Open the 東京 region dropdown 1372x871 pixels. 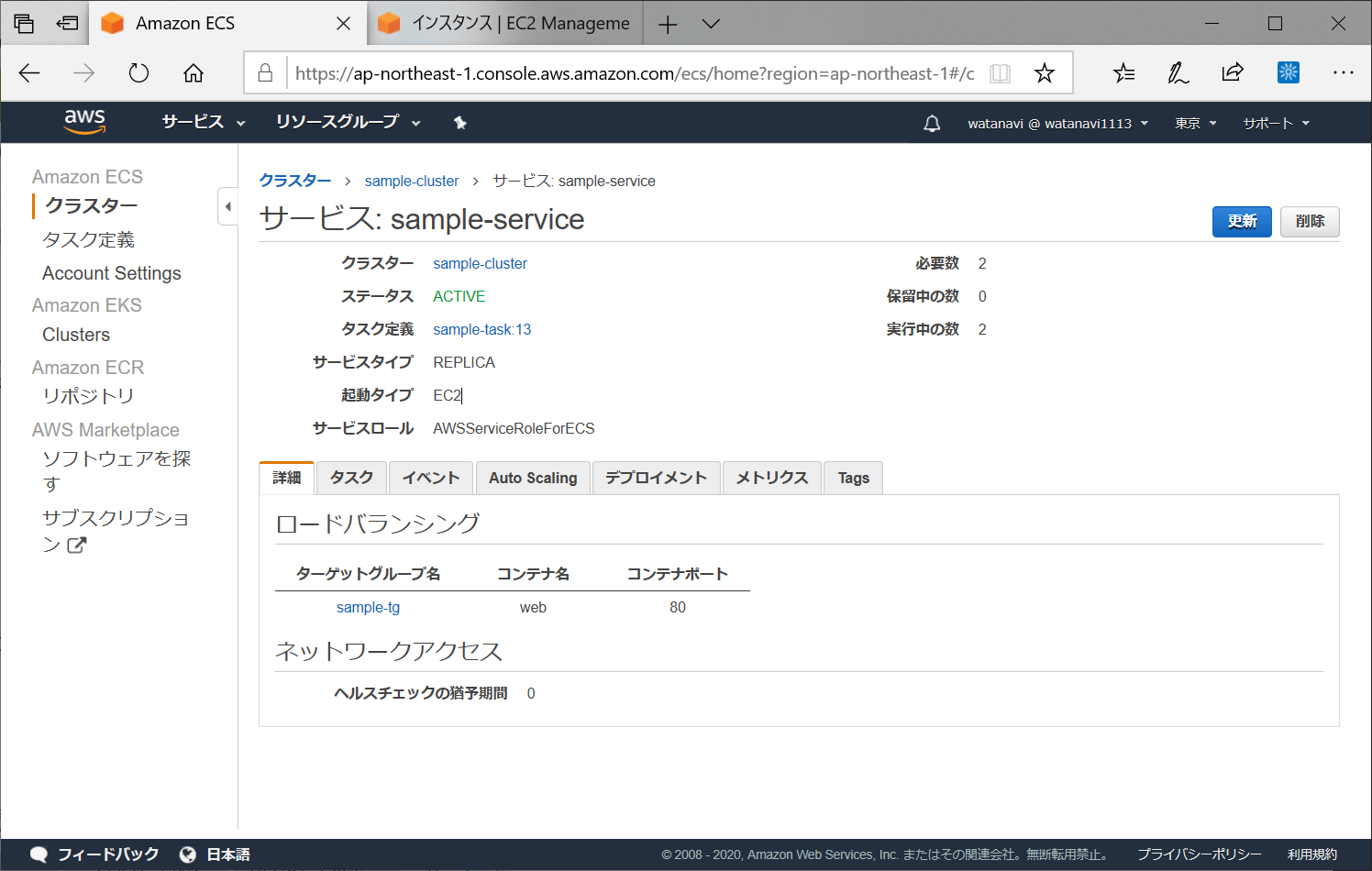1196,123
